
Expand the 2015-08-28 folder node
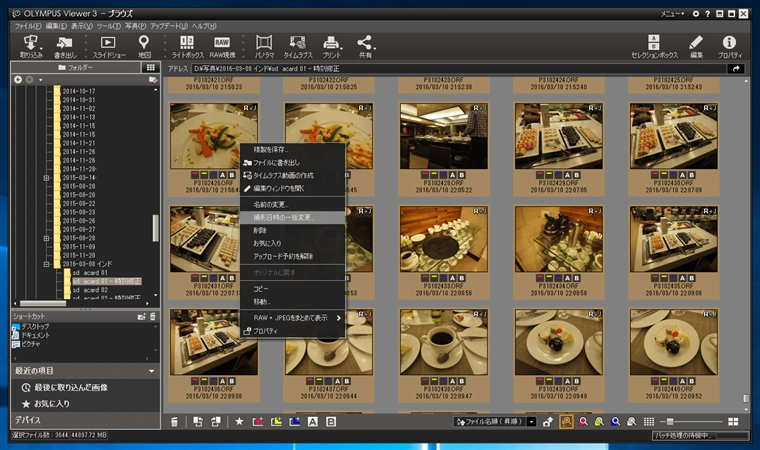(47, 239)
